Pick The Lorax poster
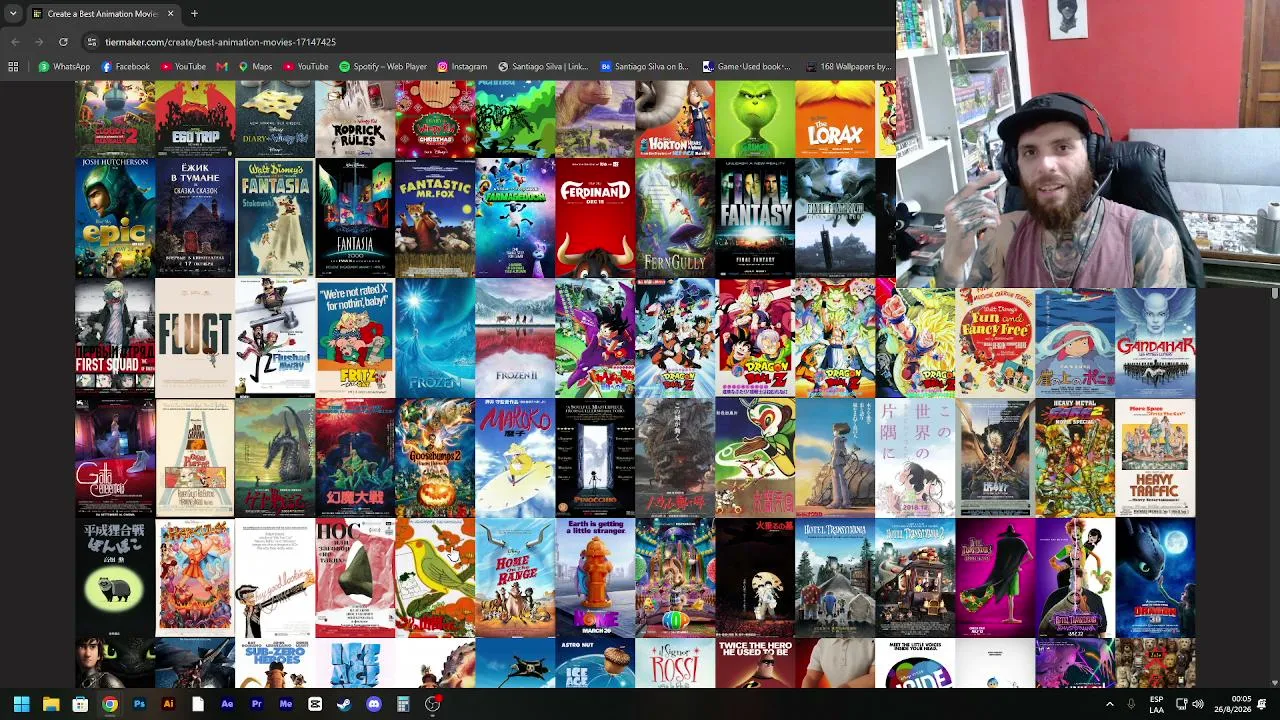The width and height of the screenshot is (1280, 720). (x=835, y=119)
